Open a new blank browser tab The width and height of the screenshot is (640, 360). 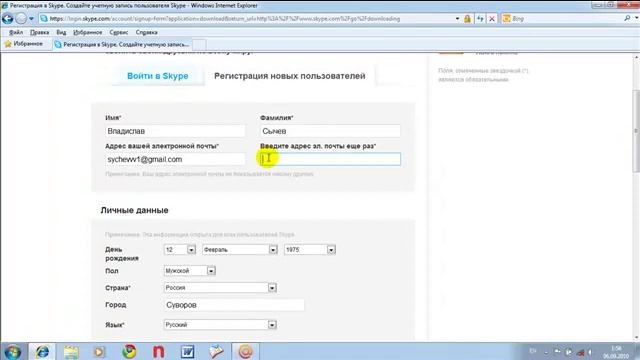click(199, 44)
